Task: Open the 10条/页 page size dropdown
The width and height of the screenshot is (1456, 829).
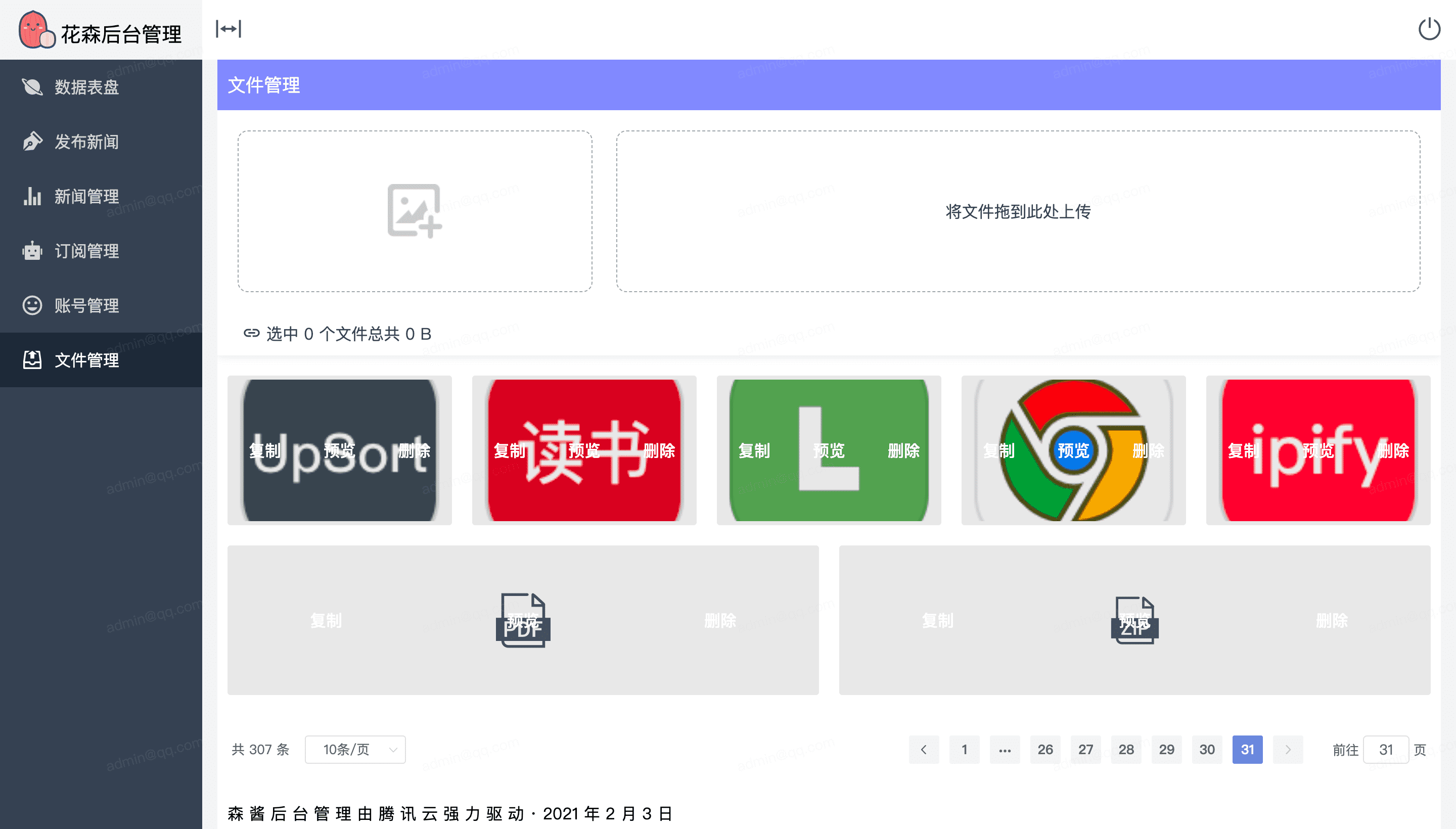Action: (354, 749)
